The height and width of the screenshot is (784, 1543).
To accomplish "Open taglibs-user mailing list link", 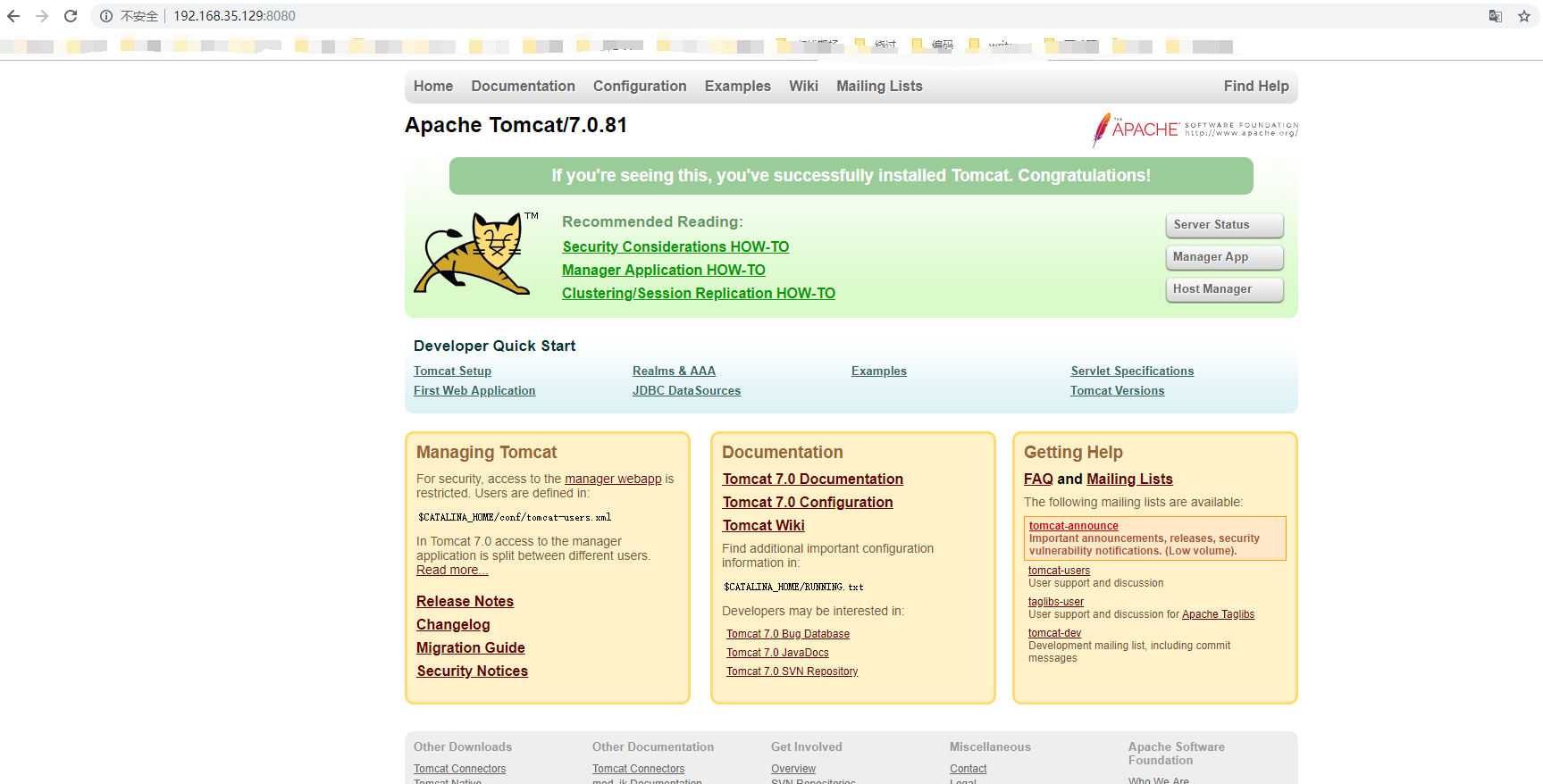I will click(x=1055, y=602).
